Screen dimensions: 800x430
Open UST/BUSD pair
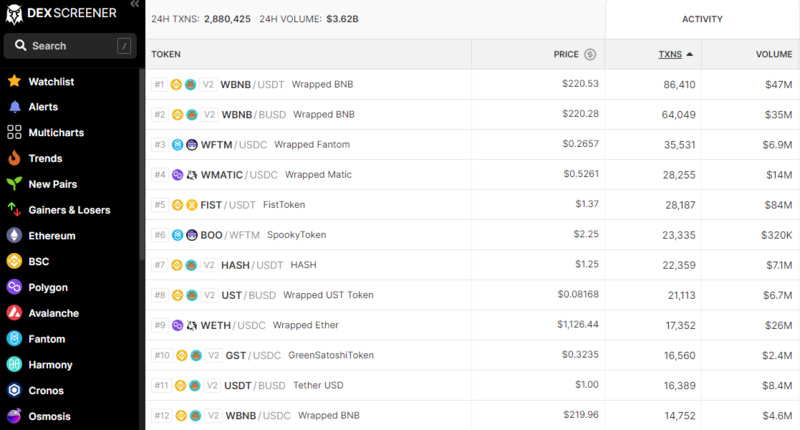[472, 295]
